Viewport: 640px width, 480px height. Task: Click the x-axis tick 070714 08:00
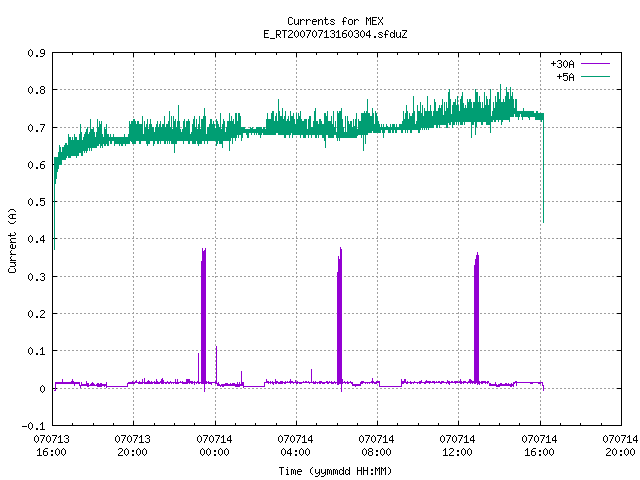click(376, 446)
